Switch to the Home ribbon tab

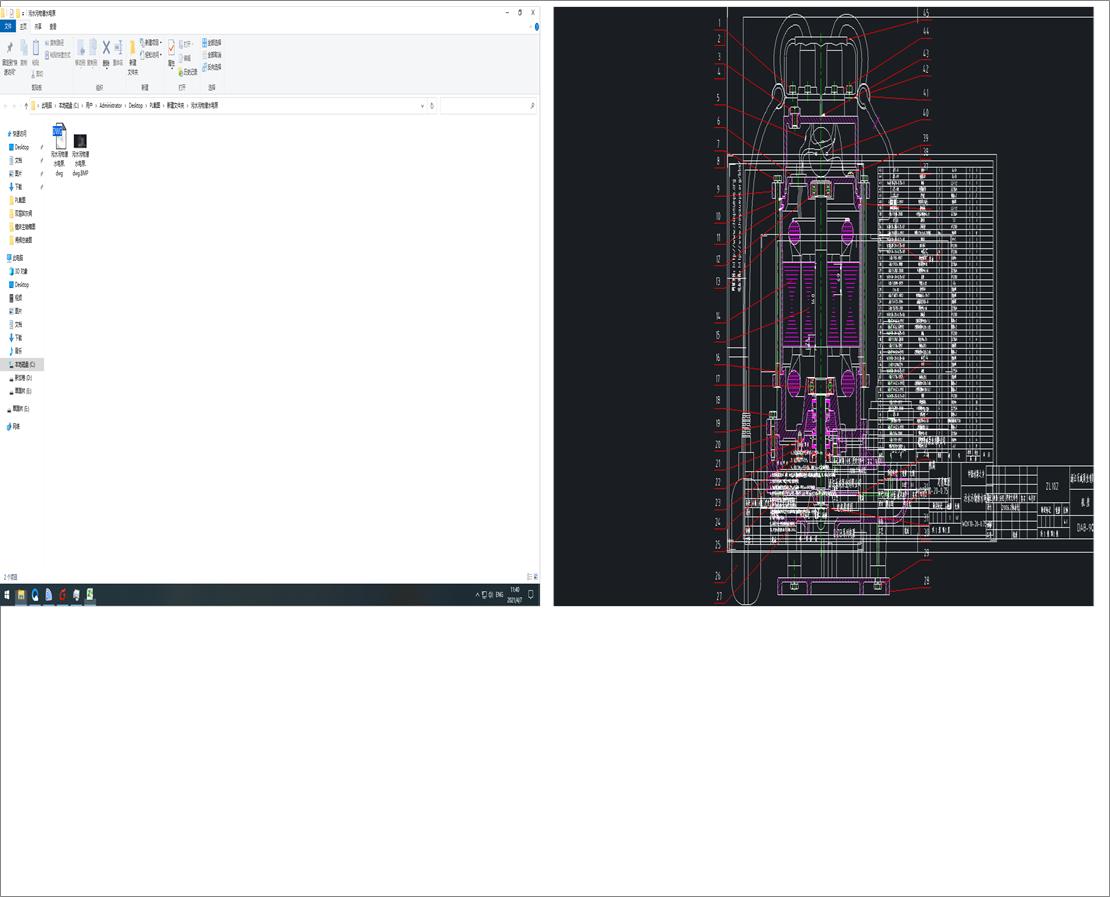[x=23, y=27]
